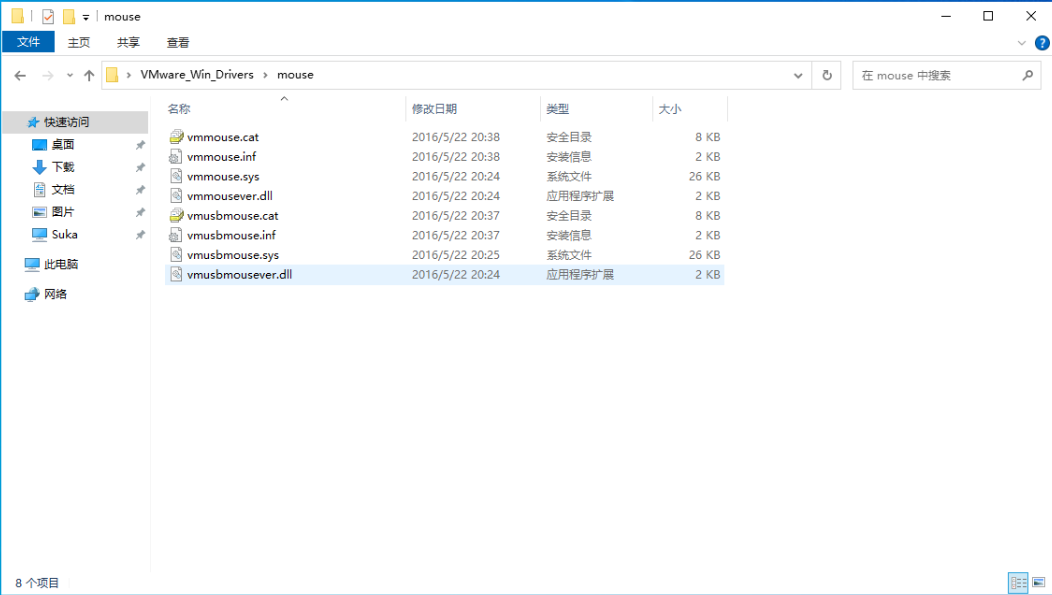The image size is (1052, 595).
Task: Open 下載 in quick access sidebar
Action: [x=62, y=167]
